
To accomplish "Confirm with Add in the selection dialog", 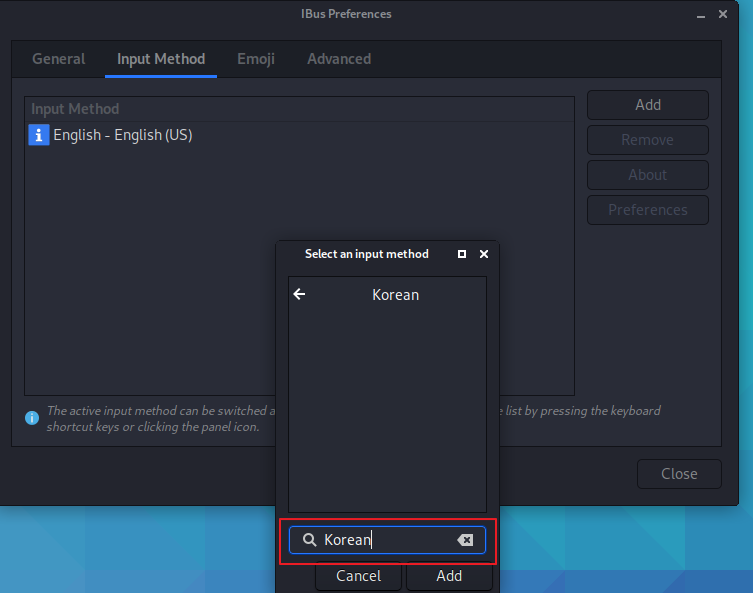I will pos(449,576).
